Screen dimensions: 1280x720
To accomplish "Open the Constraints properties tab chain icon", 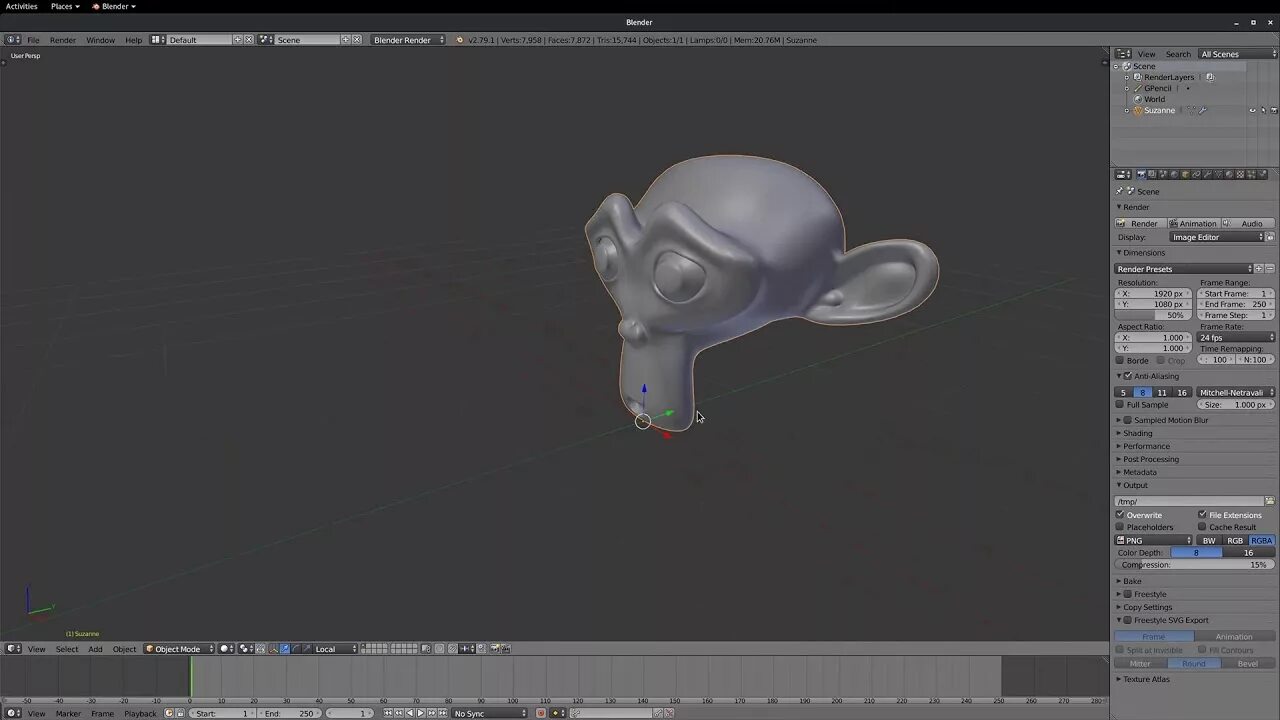I will [x=1196, y=175].
